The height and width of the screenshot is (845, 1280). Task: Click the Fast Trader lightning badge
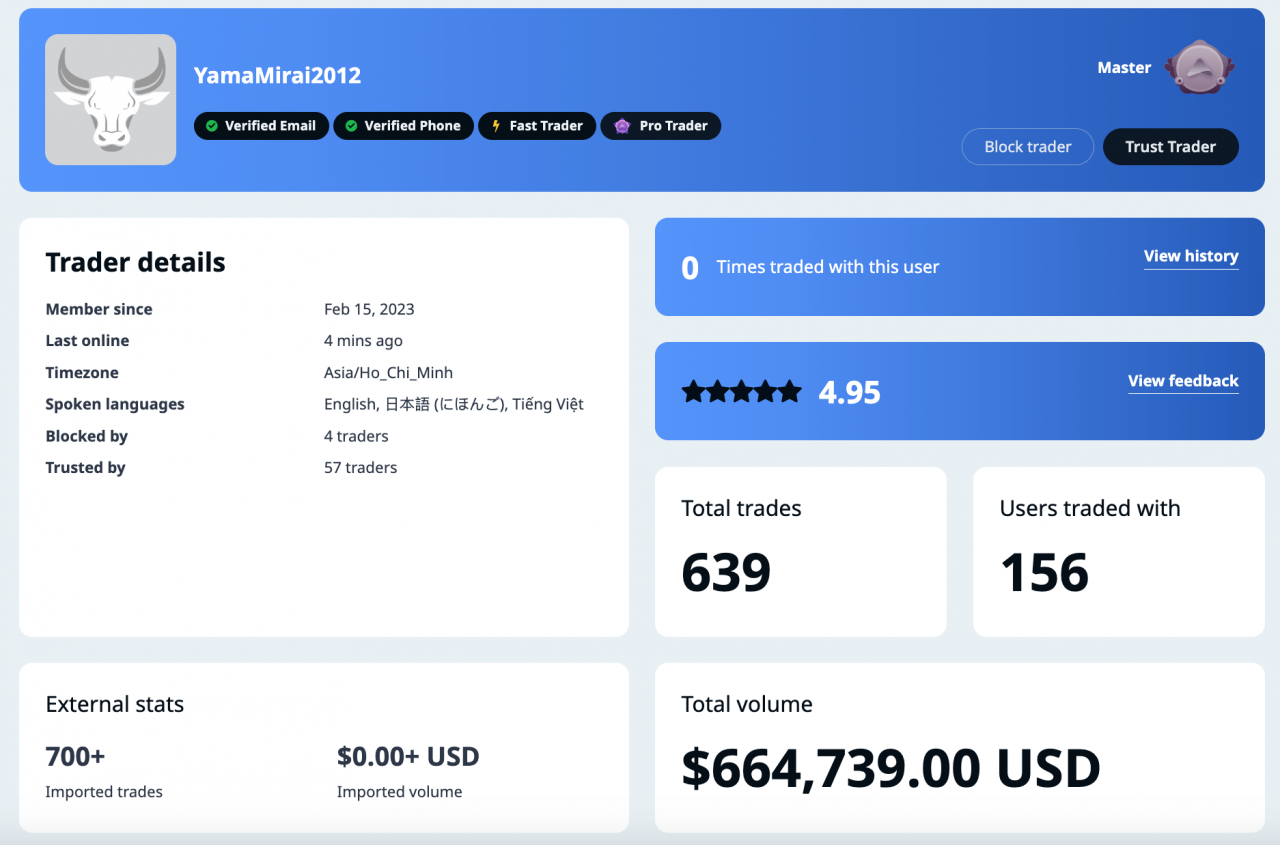click(537, 125)
